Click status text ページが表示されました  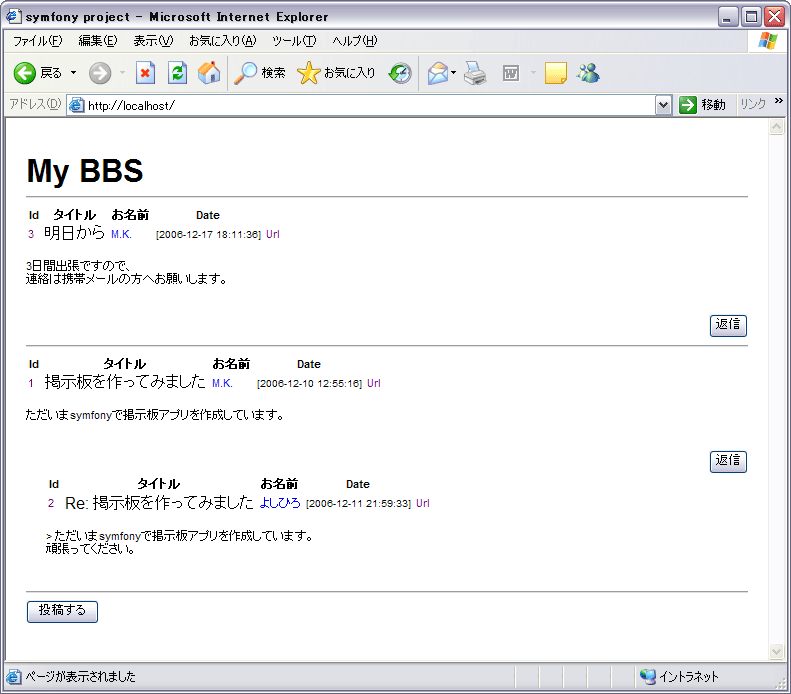80,676
